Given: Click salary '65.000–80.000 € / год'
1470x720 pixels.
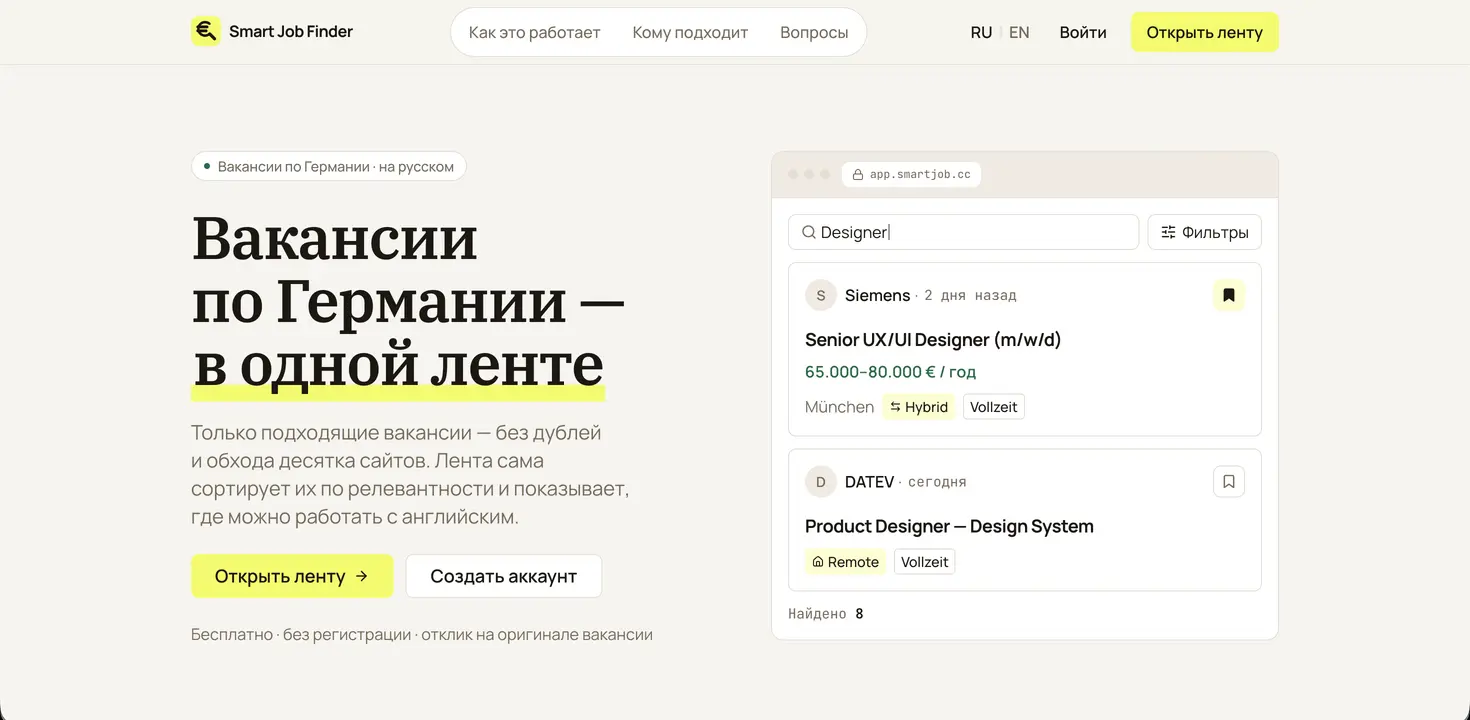Looking at the screenshot, I should point(890,372).
